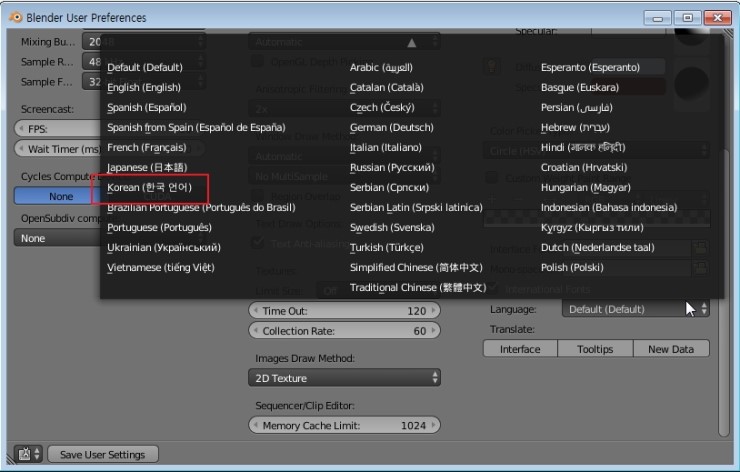Choose Persian language
This screenshot has height=472, width=740.
pyautogui.click(x=577, y=107)
